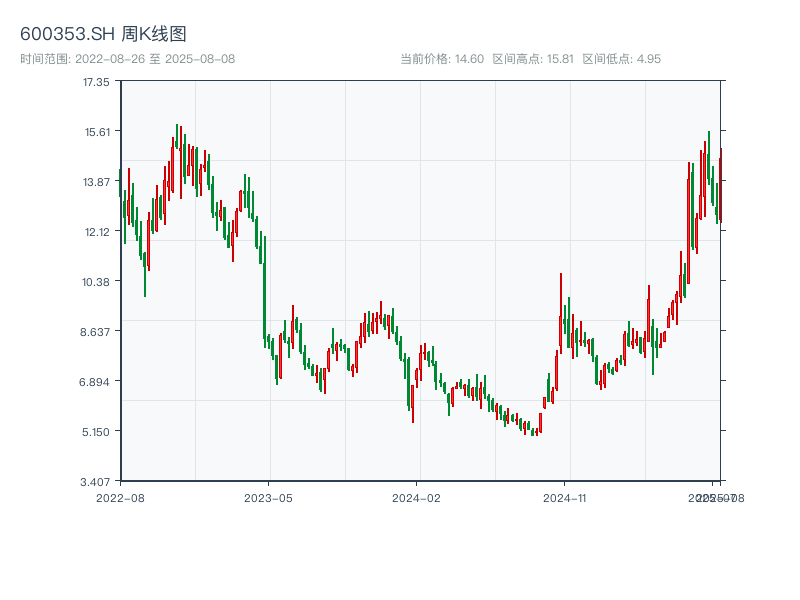Click the y-axis label 12.12
The width and height of the screenshot is (800, 600).
(x=97, y=232)
